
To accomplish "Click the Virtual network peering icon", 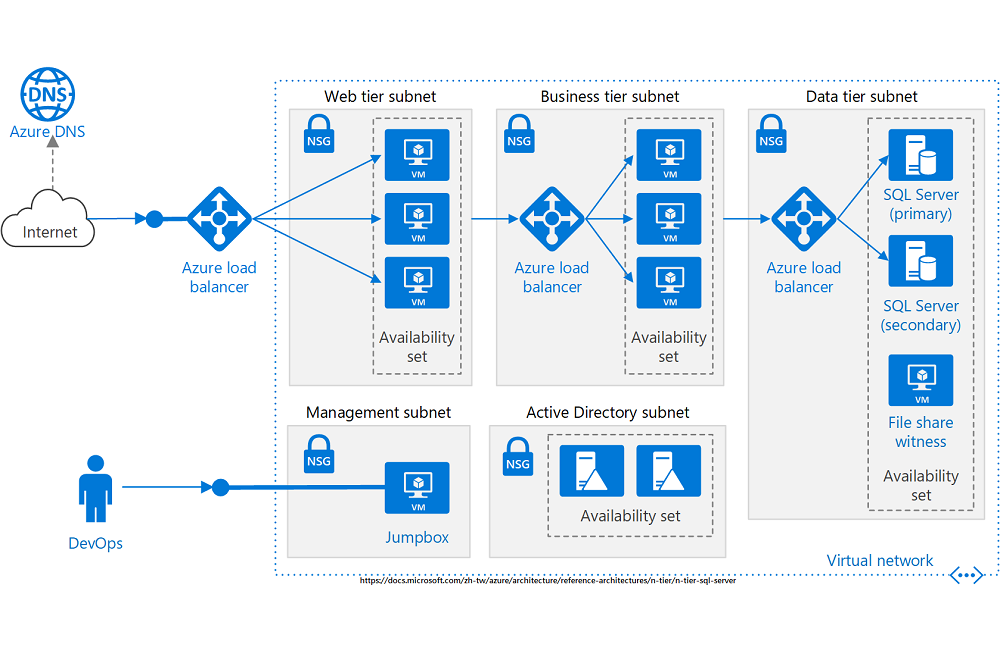I will click(966, 575).
